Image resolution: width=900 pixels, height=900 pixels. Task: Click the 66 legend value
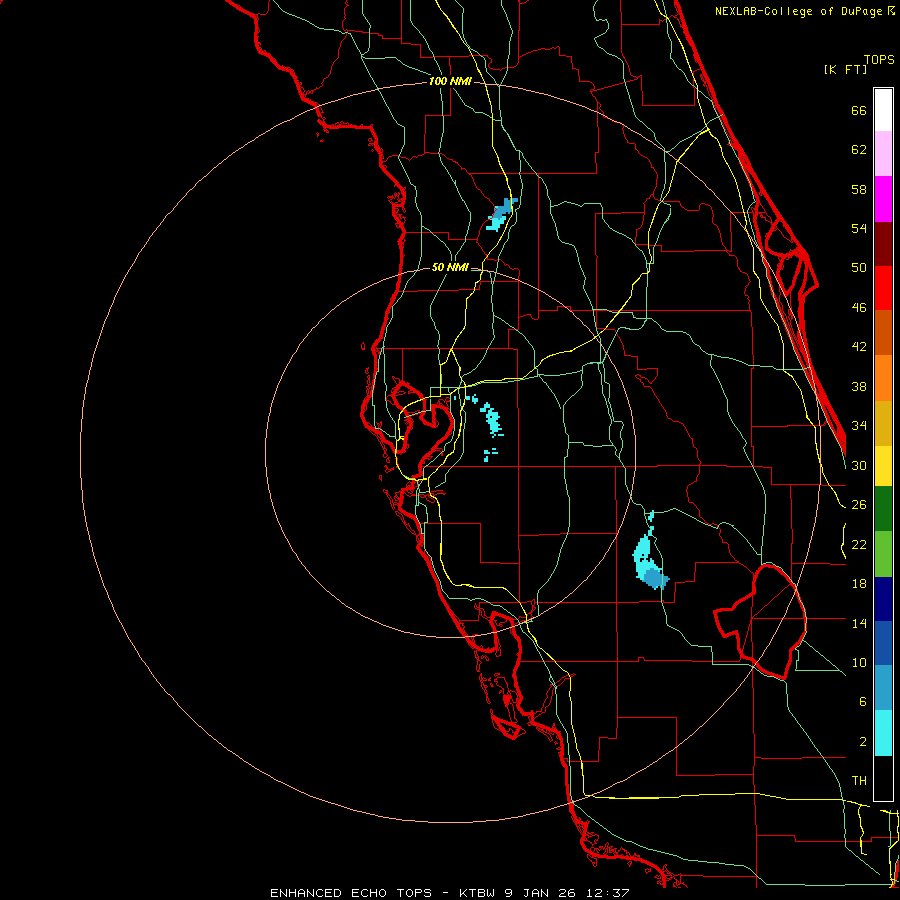coord(859,111)
